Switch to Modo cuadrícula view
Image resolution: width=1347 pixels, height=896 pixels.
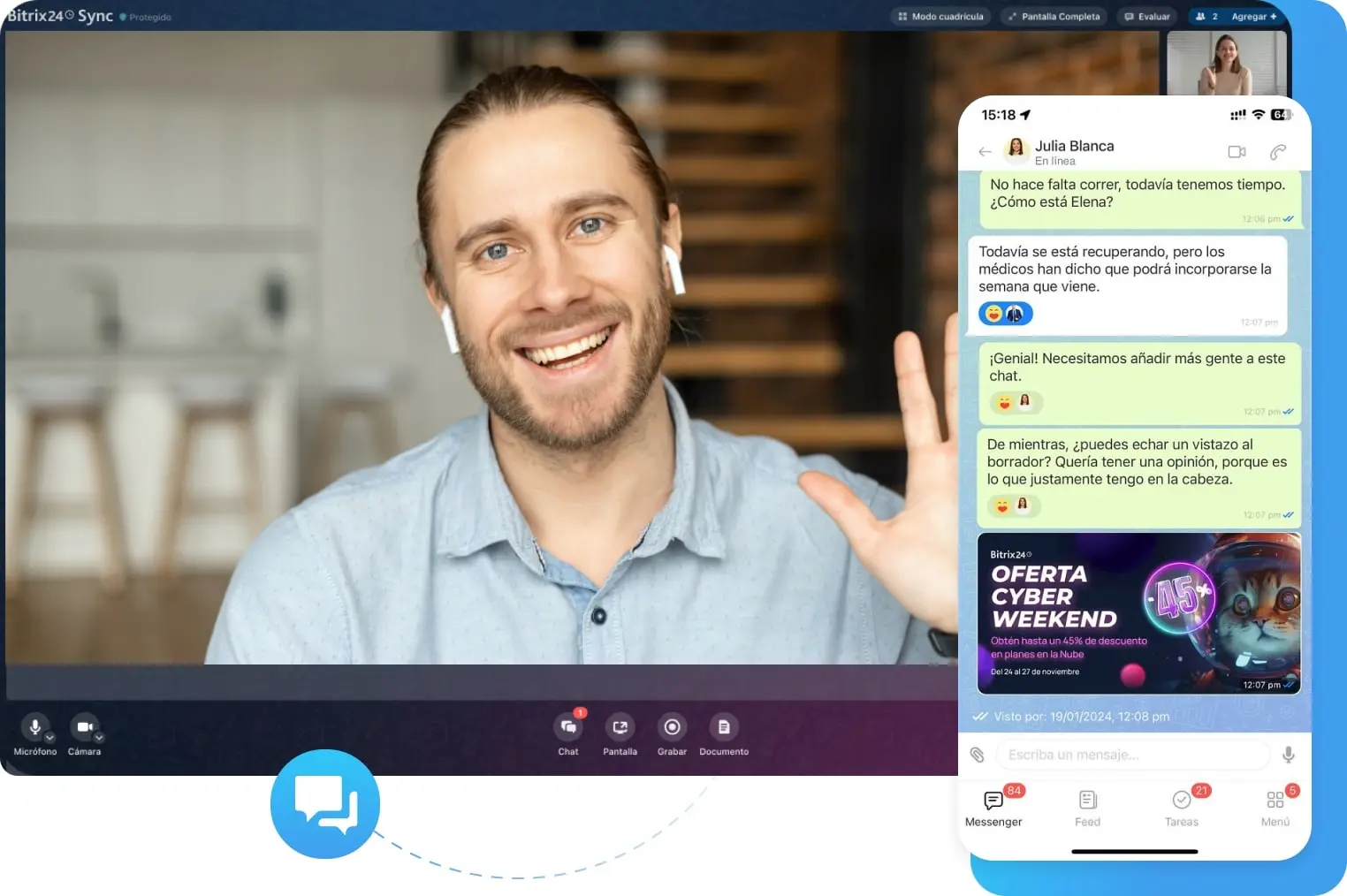(940, 17)
